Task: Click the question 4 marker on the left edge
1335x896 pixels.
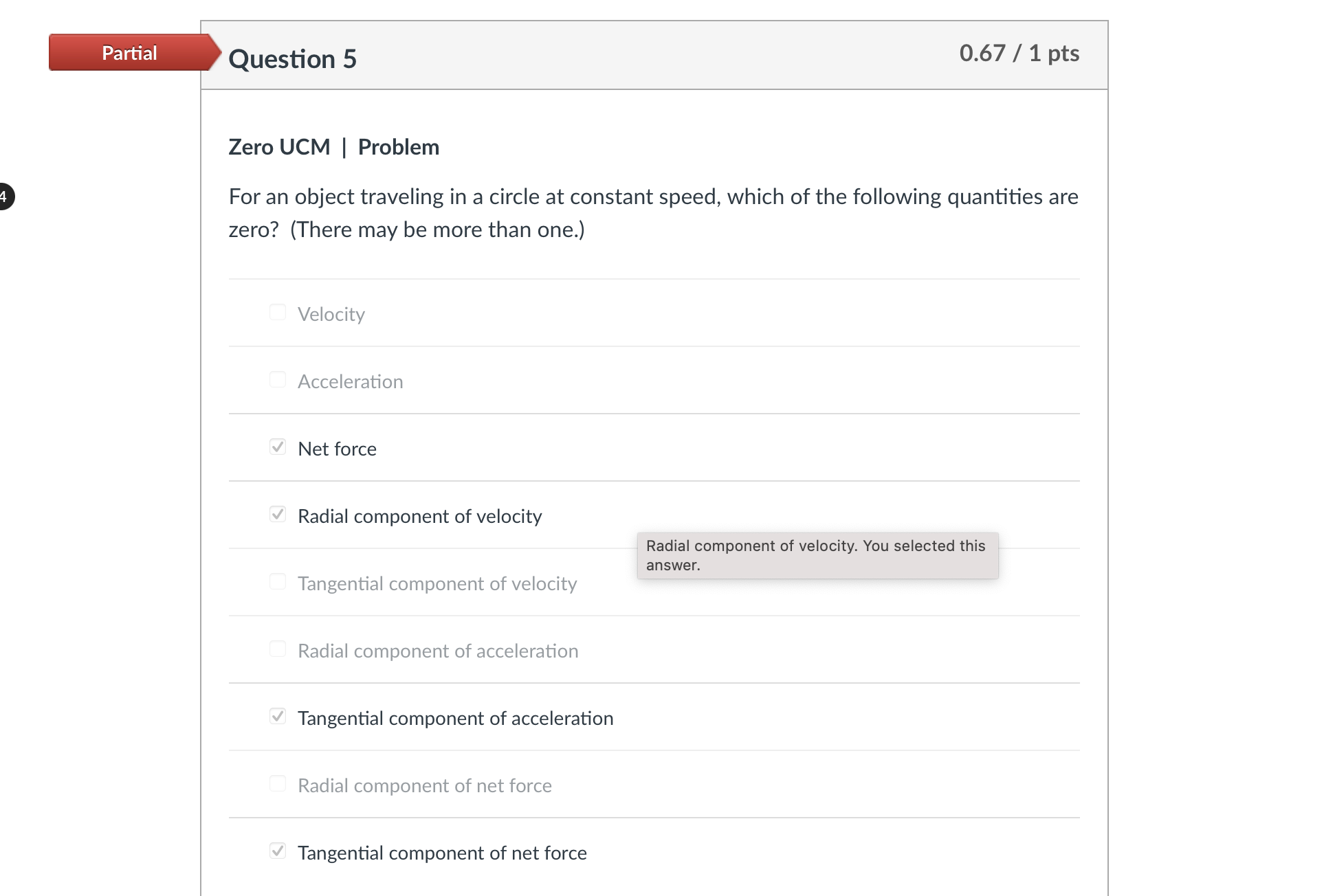Action: click(x=3, y=196)
